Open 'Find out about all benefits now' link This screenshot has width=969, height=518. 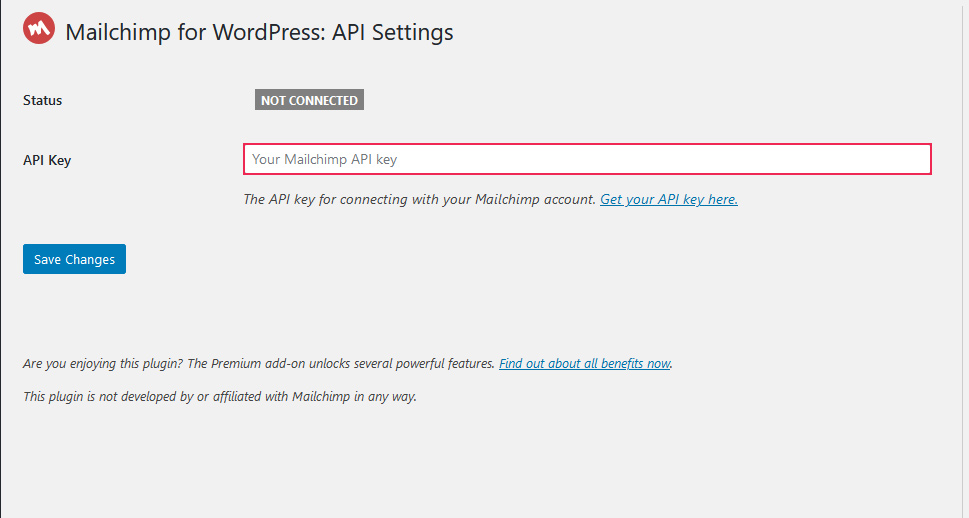585,363
